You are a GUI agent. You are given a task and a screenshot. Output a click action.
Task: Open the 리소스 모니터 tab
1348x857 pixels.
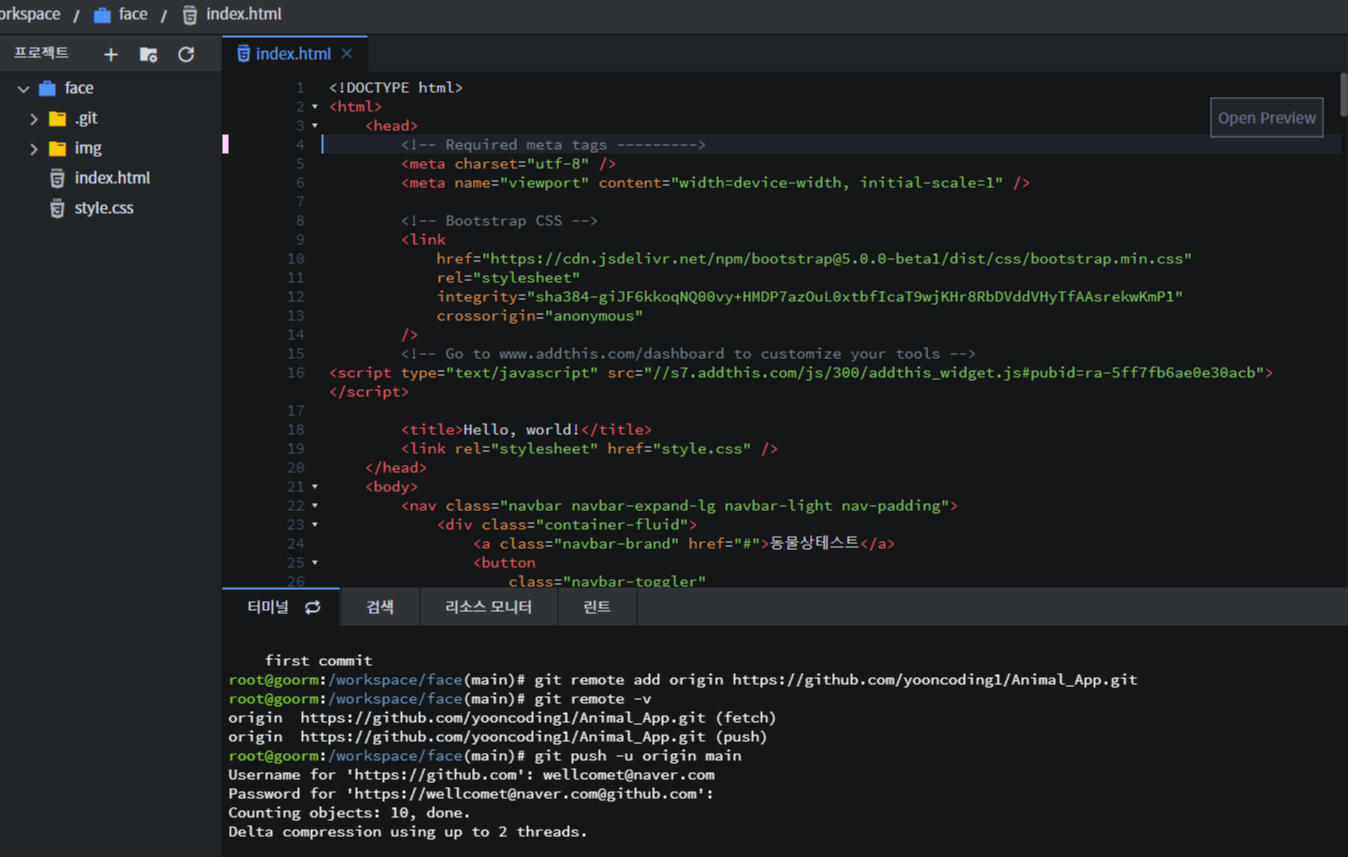click(x=488, y=607)
